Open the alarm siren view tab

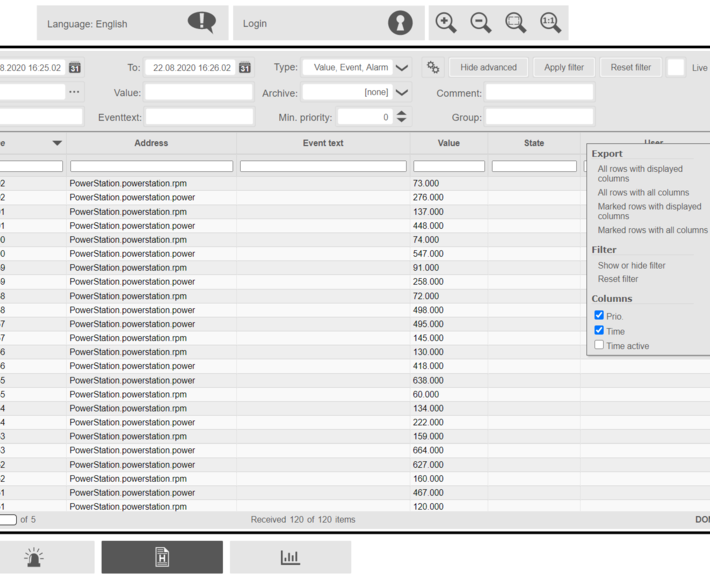[34, 557]
